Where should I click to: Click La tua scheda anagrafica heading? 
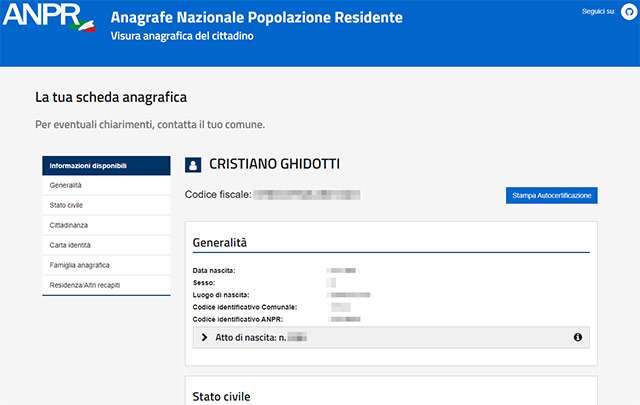111,97
